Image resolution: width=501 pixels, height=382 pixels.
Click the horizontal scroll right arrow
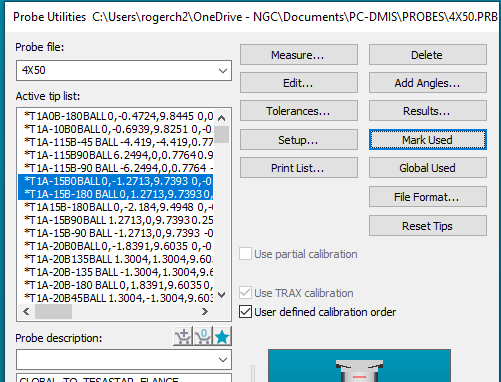tap(205, 312)
